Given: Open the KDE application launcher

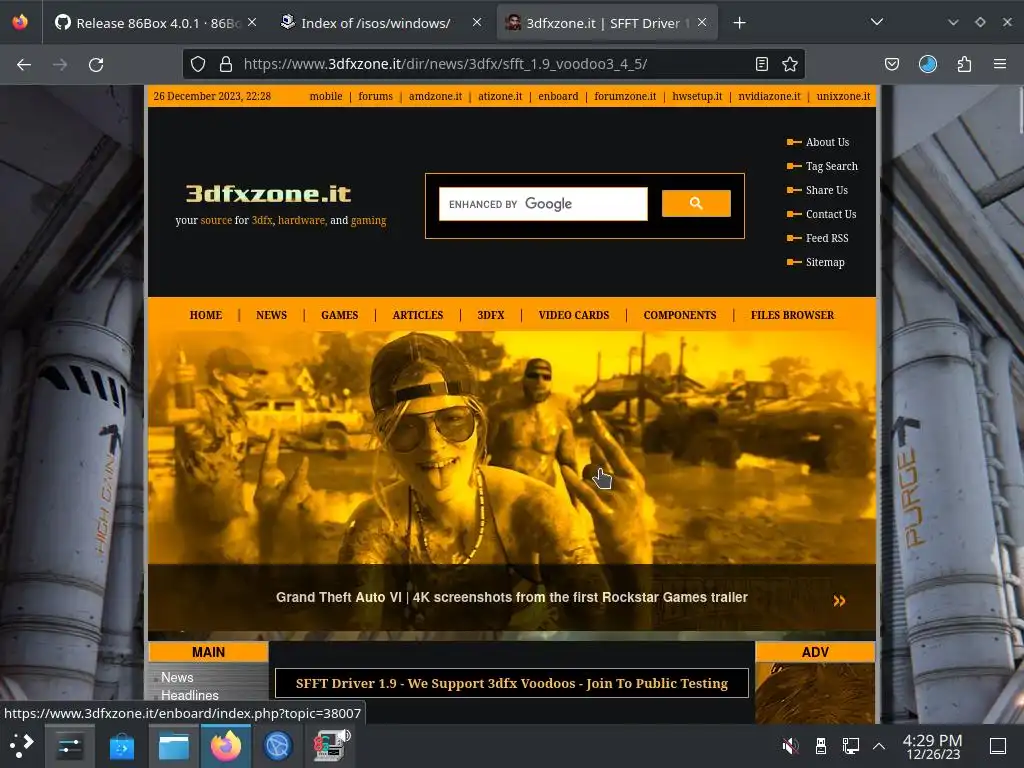Looking at the screenshot, I should (22, 745).
